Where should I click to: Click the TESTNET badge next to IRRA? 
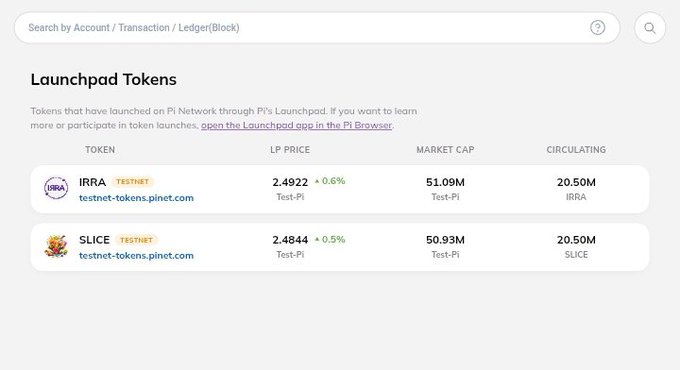coord(132,182)
